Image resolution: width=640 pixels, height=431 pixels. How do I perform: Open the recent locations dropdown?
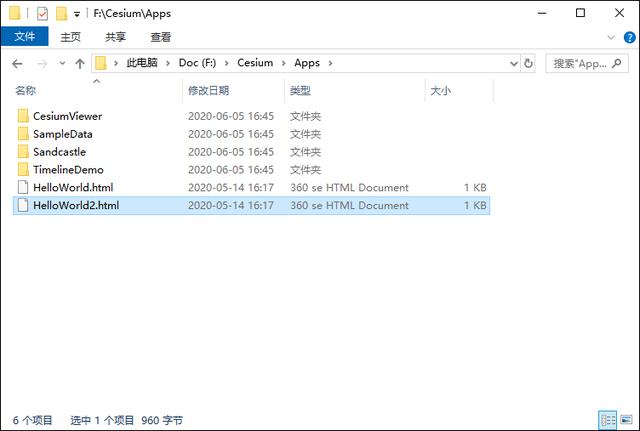pyautogui.click(x=62, y=64)
